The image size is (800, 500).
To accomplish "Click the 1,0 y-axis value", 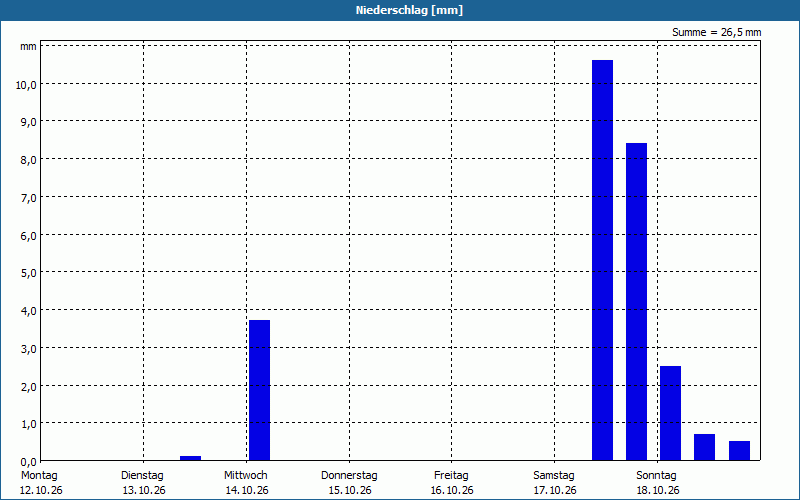I will [x=28, y=424].
